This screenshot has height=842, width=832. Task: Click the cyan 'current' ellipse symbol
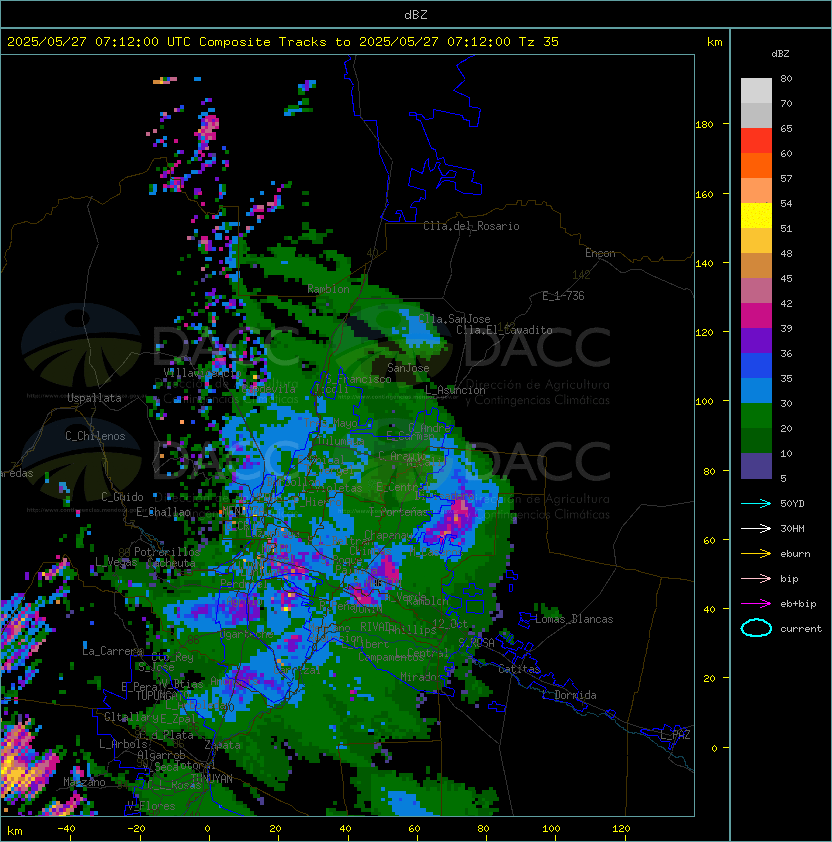(x=756, y=628)
